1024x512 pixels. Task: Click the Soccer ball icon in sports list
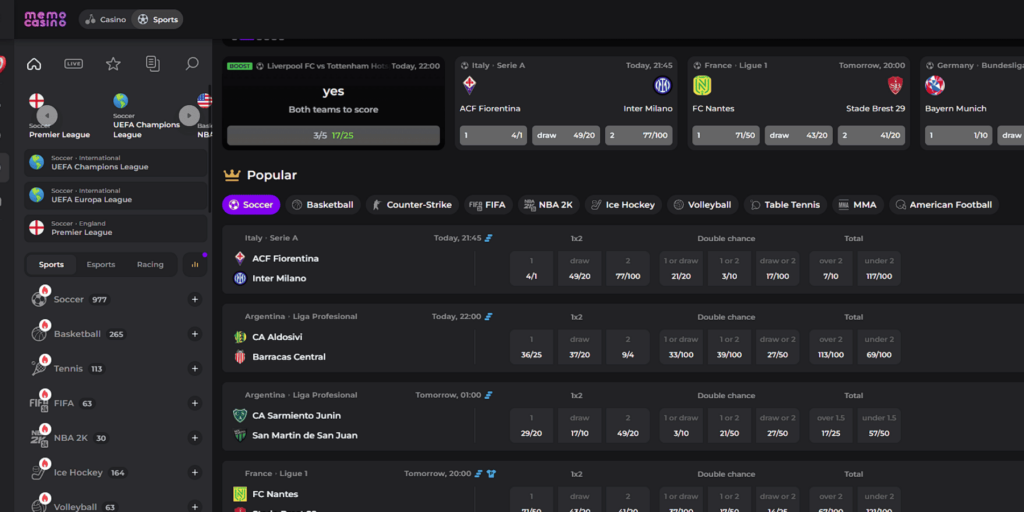tap(39, 299)
